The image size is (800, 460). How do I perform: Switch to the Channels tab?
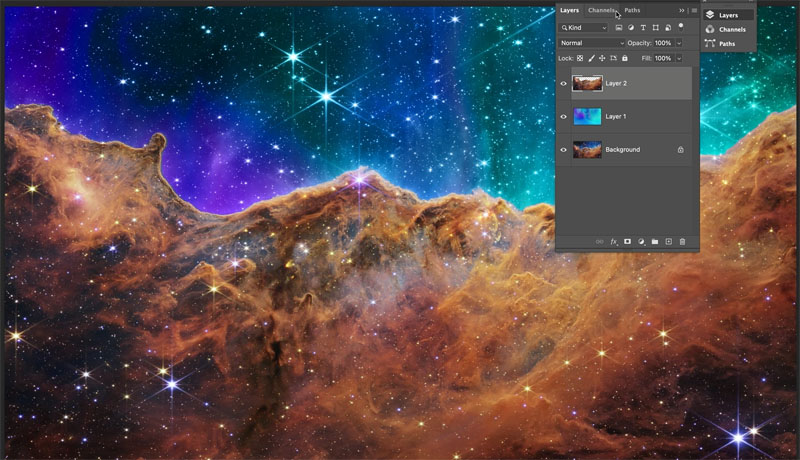pyautogui.click(x=601, y=10)
